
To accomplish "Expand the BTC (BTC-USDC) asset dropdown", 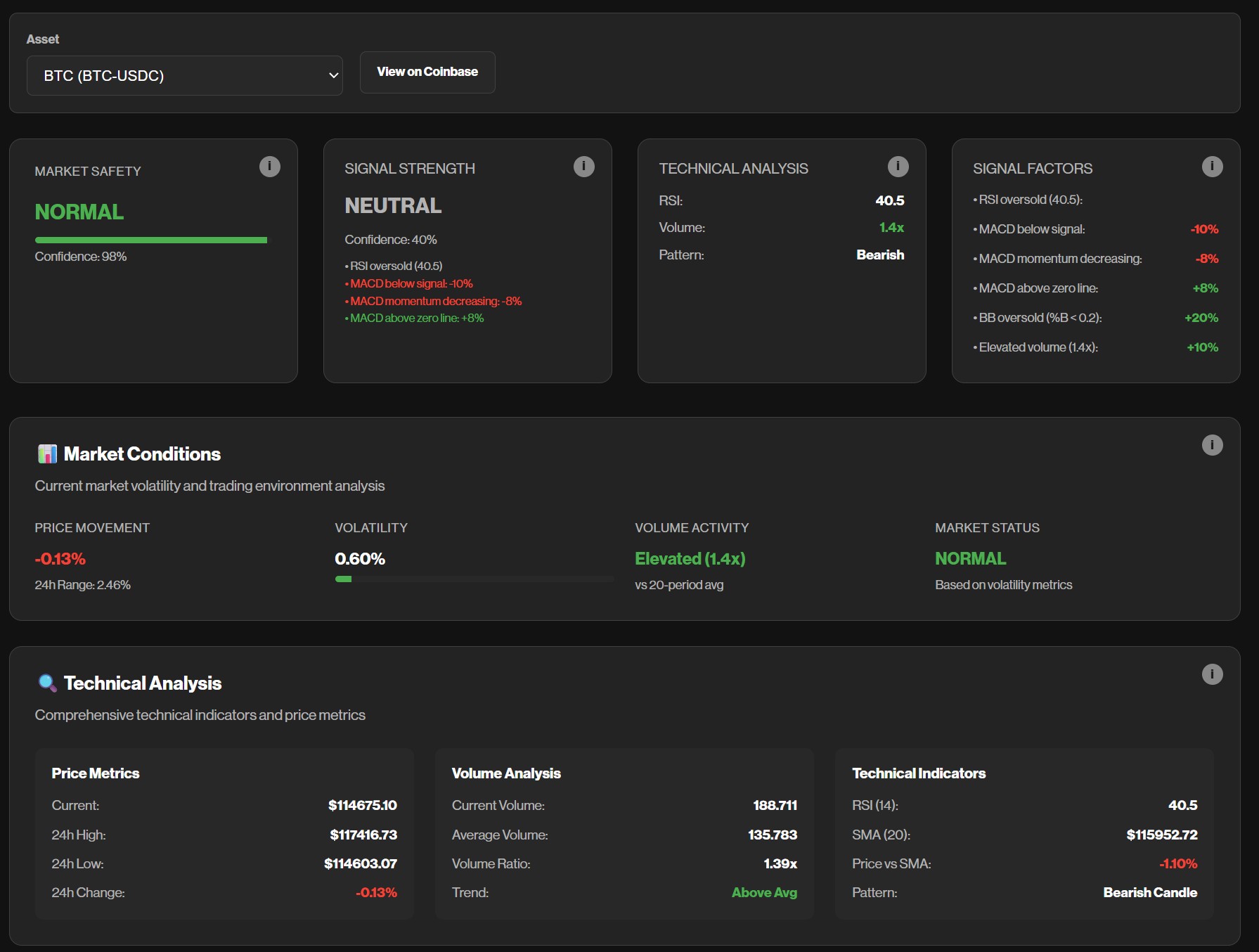I will pos(184,76).
